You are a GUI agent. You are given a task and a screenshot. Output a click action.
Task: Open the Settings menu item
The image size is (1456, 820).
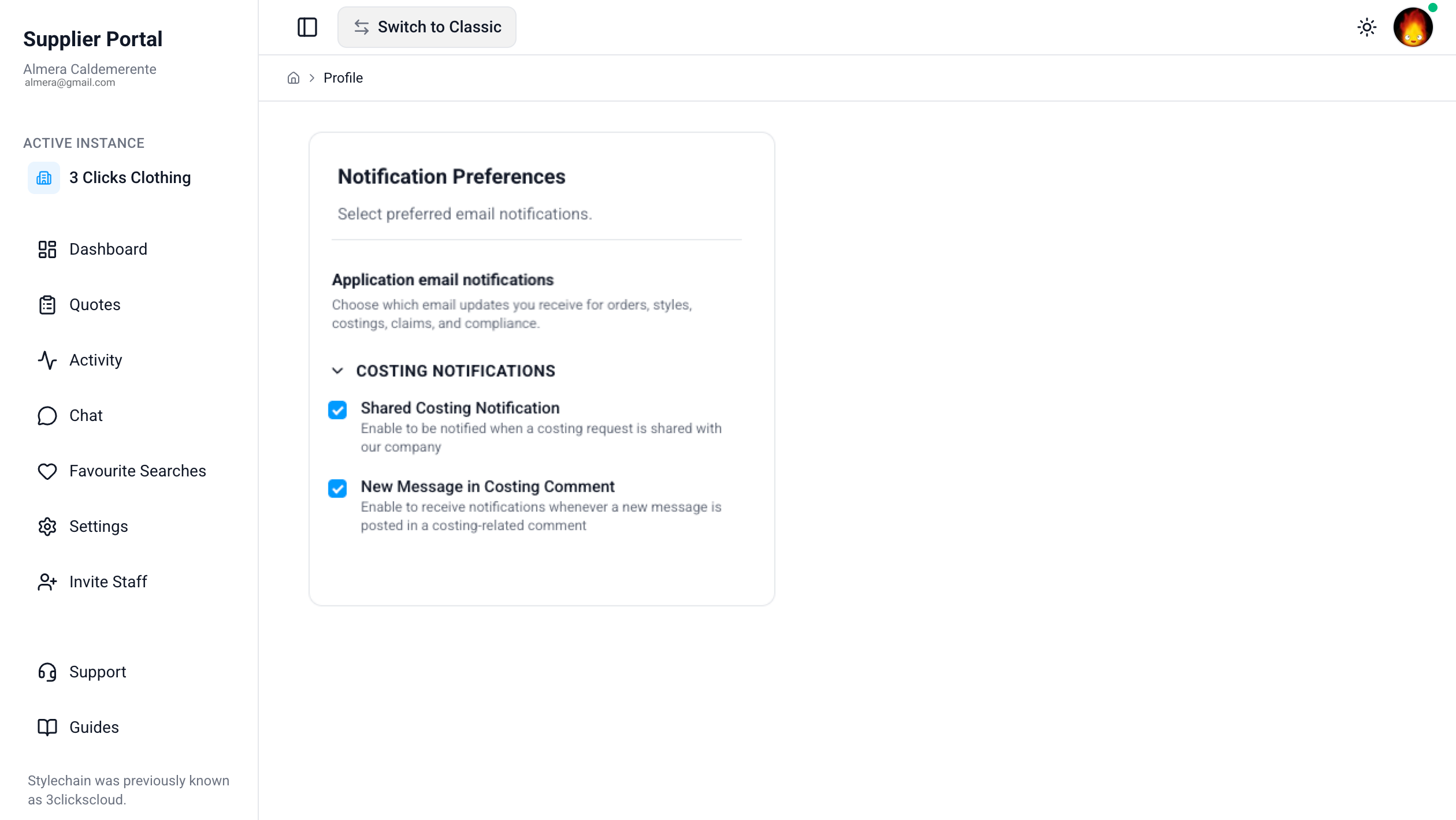[99, 527]
